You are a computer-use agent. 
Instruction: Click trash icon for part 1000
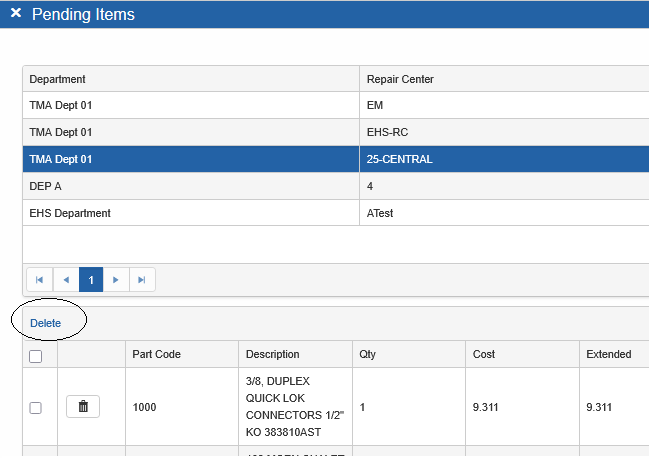[83, 407]
